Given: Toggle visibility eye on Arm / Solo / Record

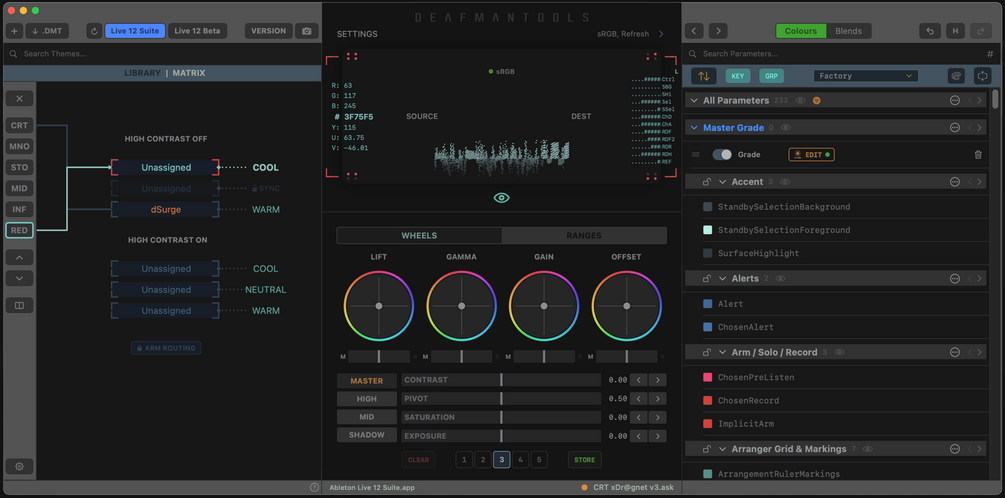Looking at the screenshot, I should click(x=839, y=353).
